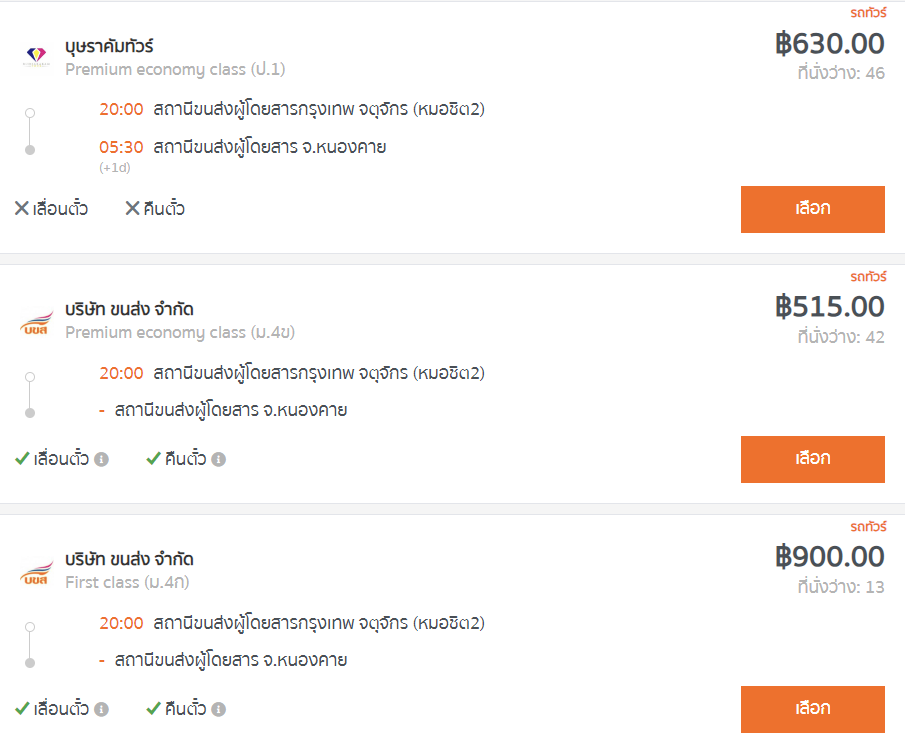Open the เลื่อนตั๋ว info icon on the ฿515.00 trip

coord(102,460)
